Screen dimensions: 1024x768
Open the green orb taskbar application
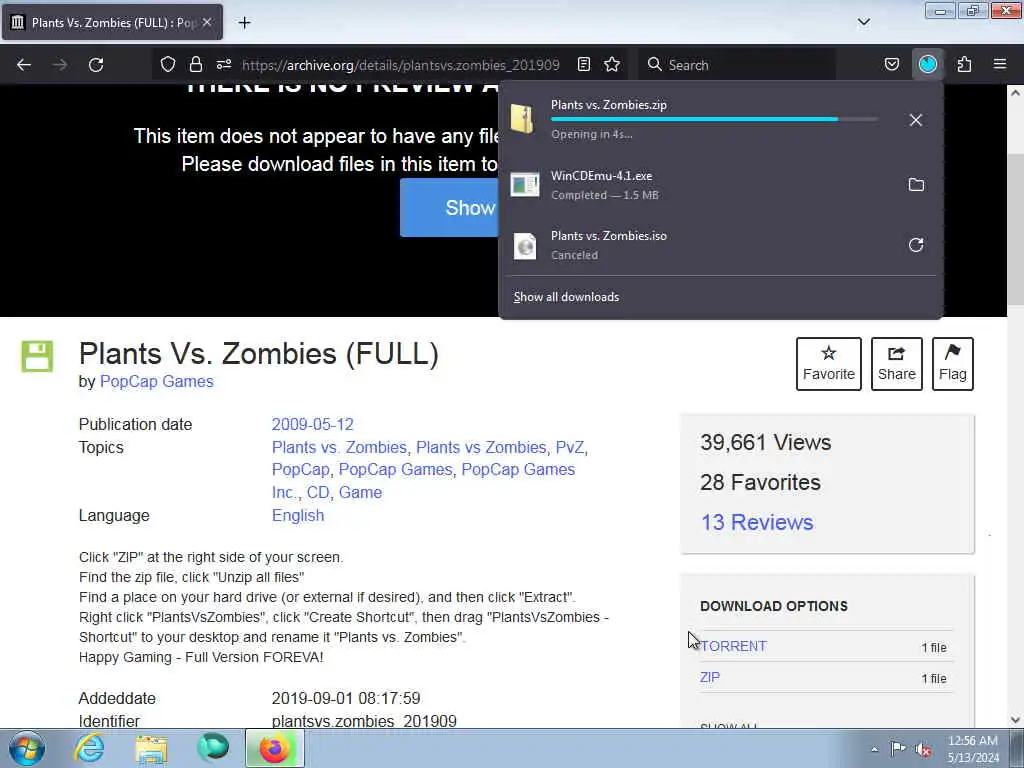click(x=213, y=748)
